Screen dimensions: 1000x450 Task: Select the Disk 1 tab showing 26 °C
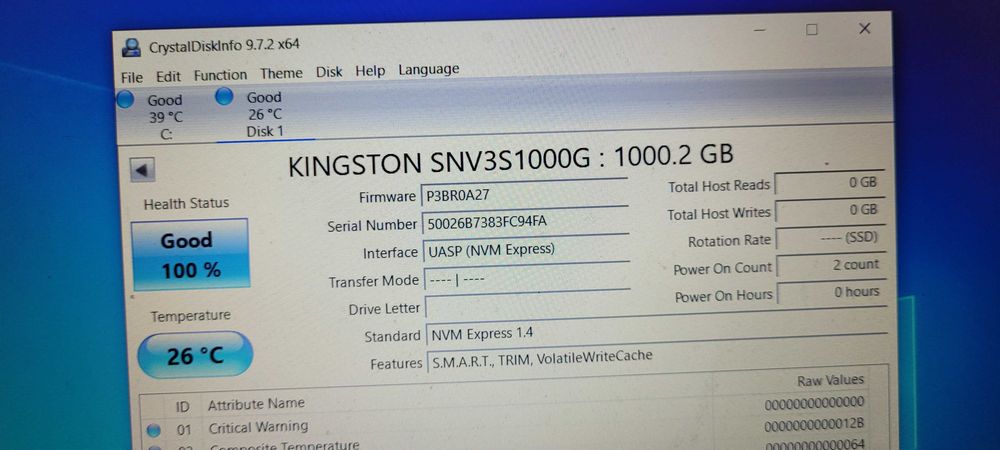(265, 114)
